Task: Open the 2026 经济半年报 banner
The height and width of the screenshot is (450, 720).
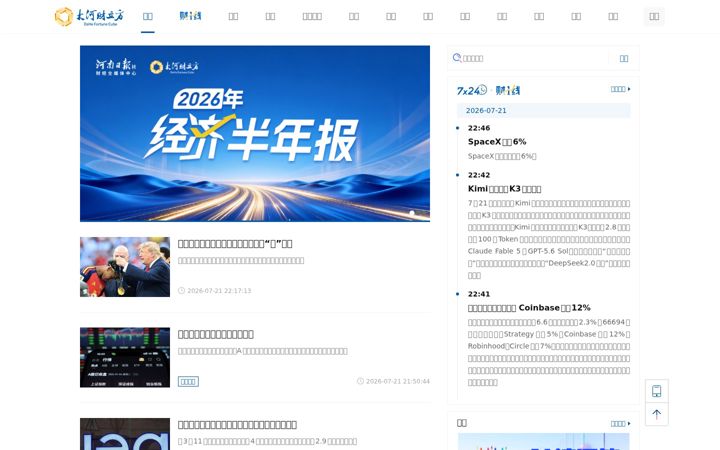Action: pyautogui.click(x=255, y=133)
